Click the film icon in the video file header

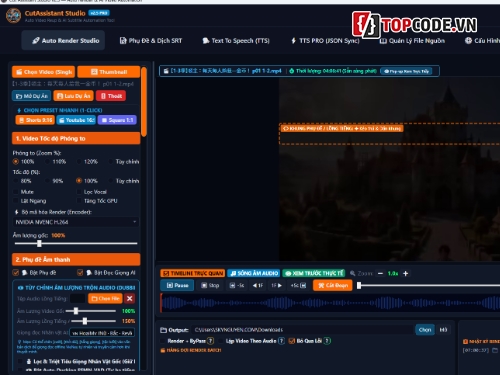pyautogui.click(x=166, y=71)
